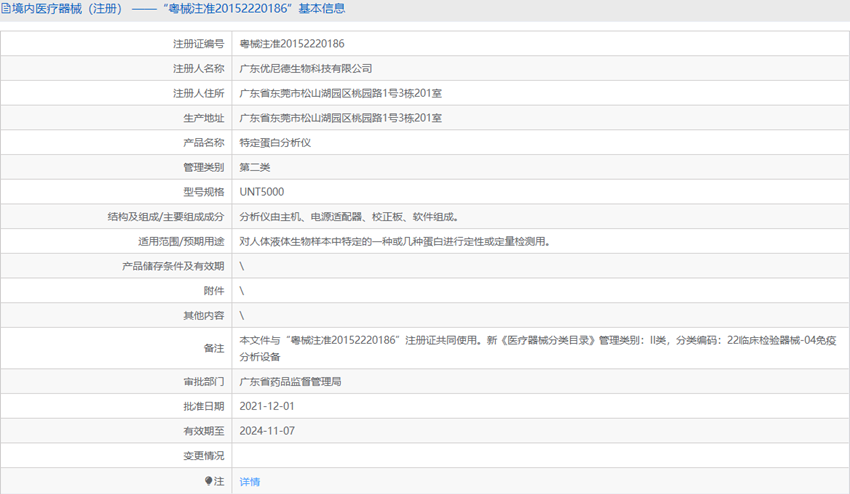Select the value 广东省药品监督管理局
Viewport: 850px width, 494px height.
click(290, 382)
